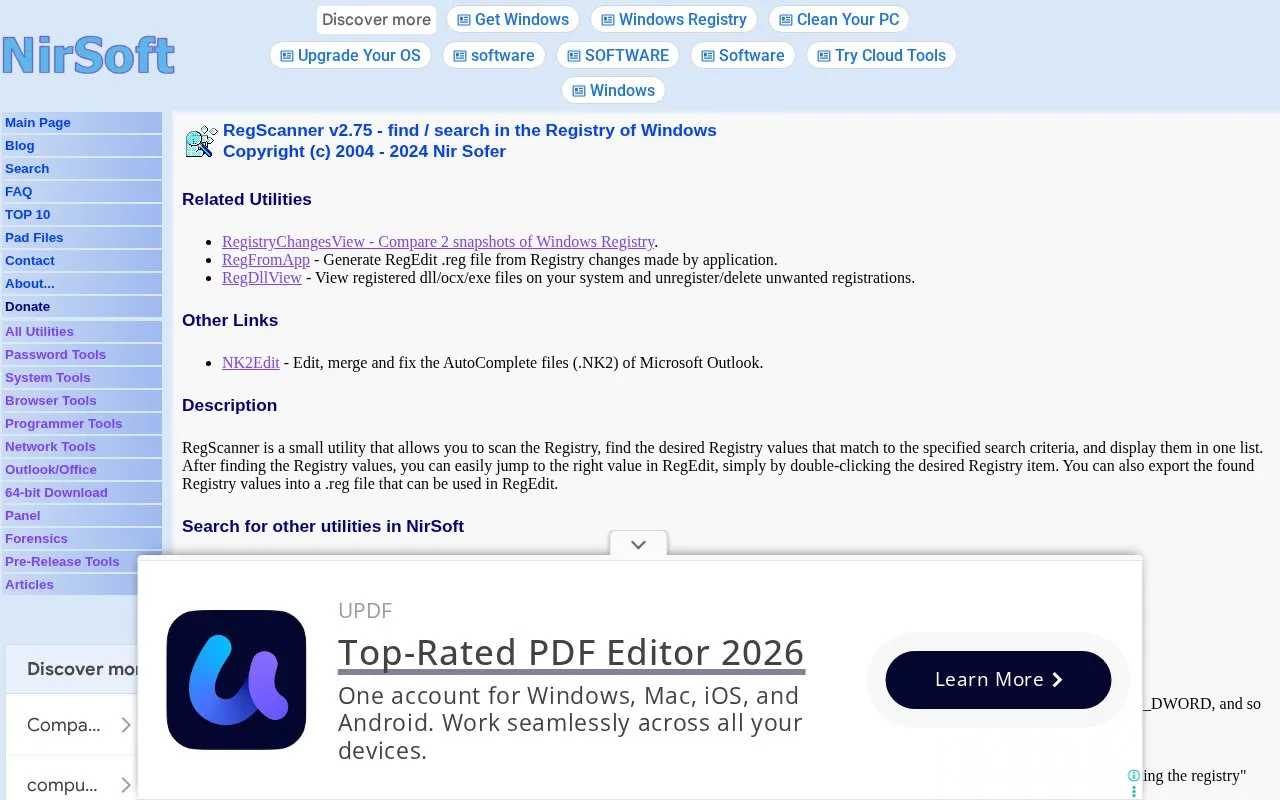This screenshot has height=800, width=1280.
Task: Open the Contact sidebar item
Action: coord(82,261)
